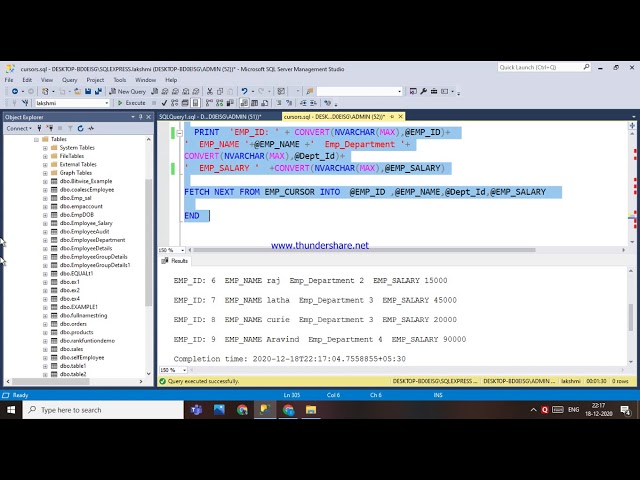
Task: Click the Save All icon
Action: pyautogui.click(x=98, y=91)
